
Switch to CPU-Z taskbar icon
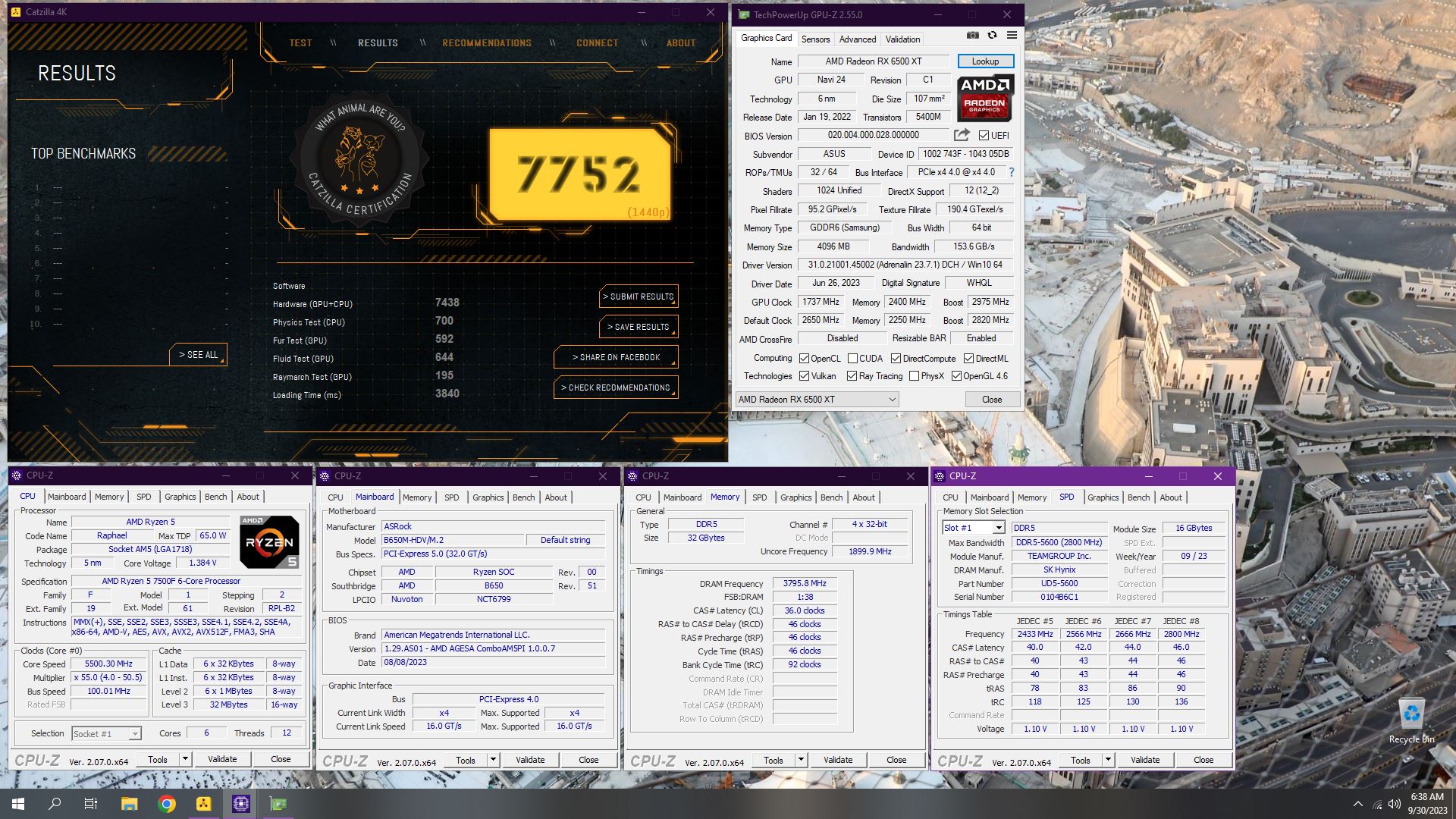click(x=241, y=804)
